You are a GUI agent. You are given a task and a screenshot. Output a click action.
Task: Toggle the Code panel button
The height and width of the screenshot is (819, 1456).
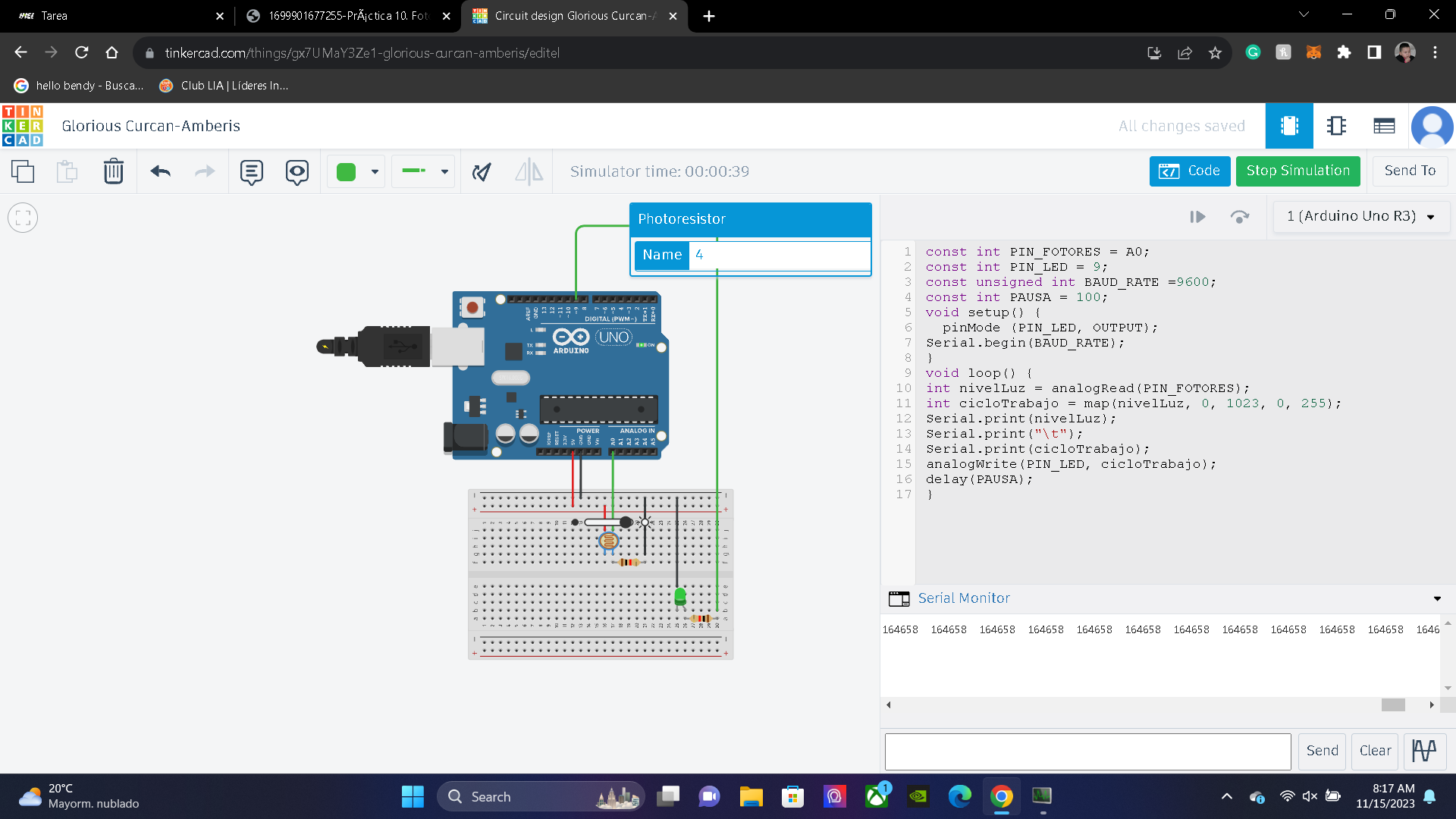tap(1189, 171)
